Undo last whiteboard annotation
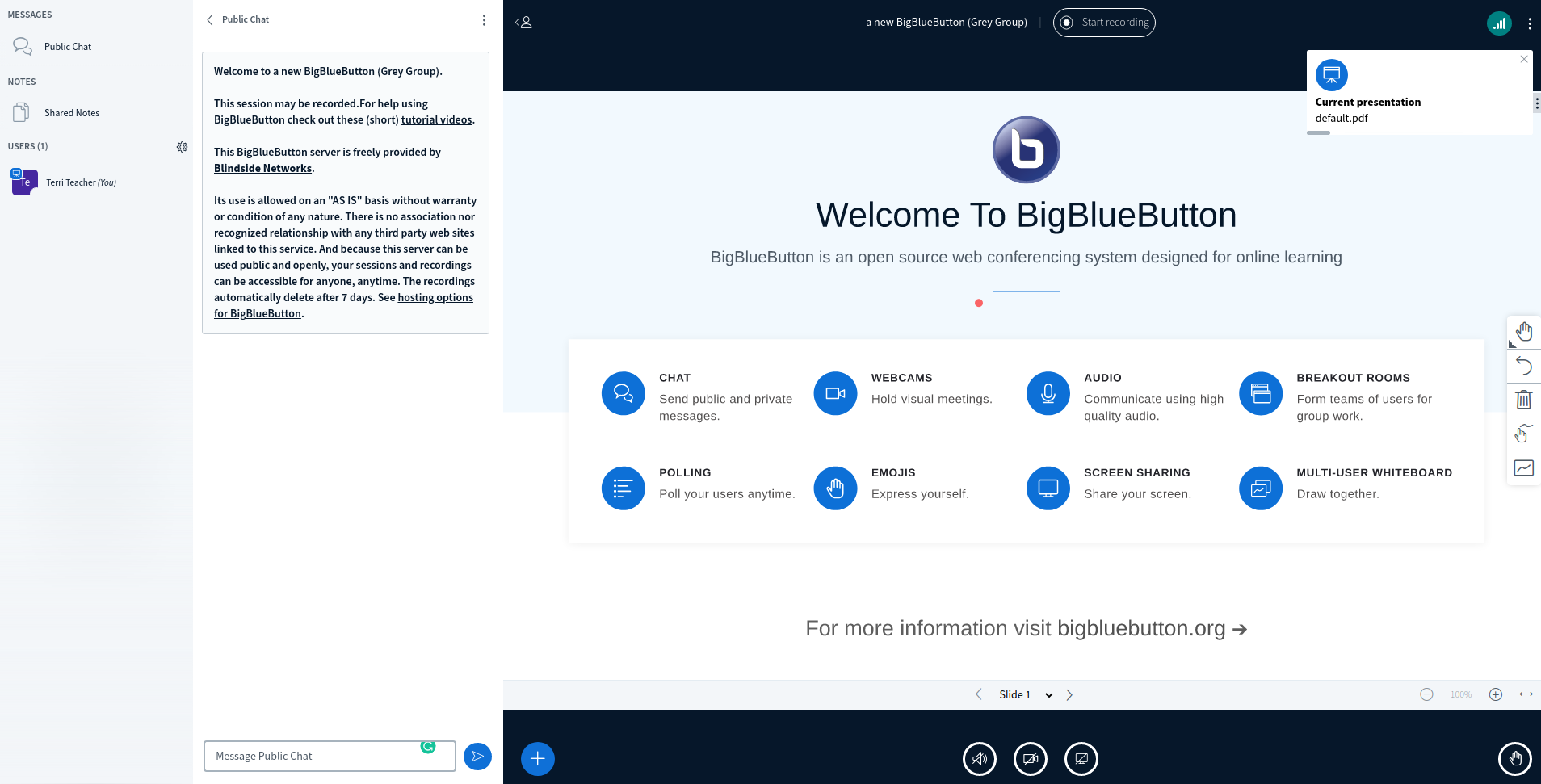1541x784 pixels. [1524, 366]
